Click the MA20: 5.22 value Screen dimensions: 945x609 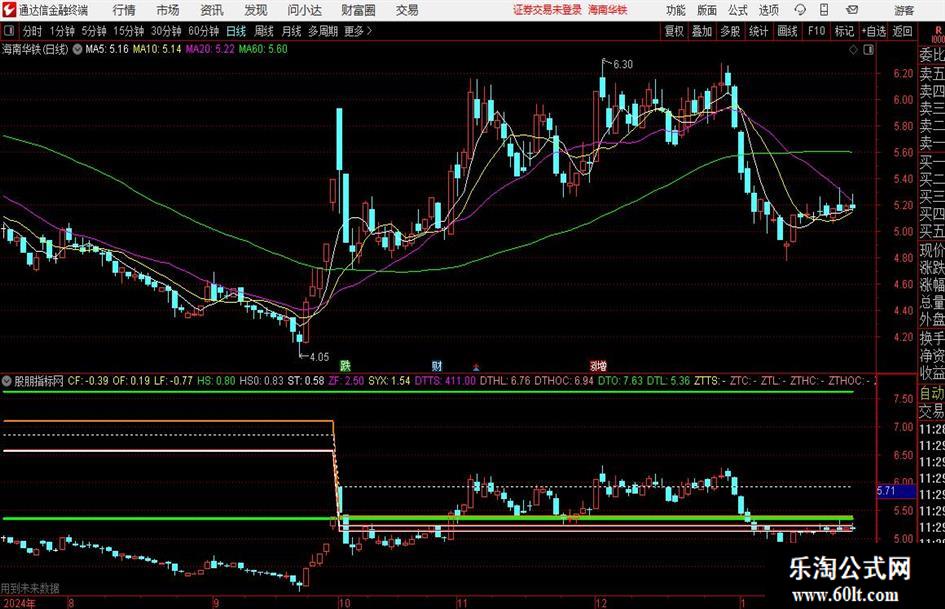click(210, 49)
